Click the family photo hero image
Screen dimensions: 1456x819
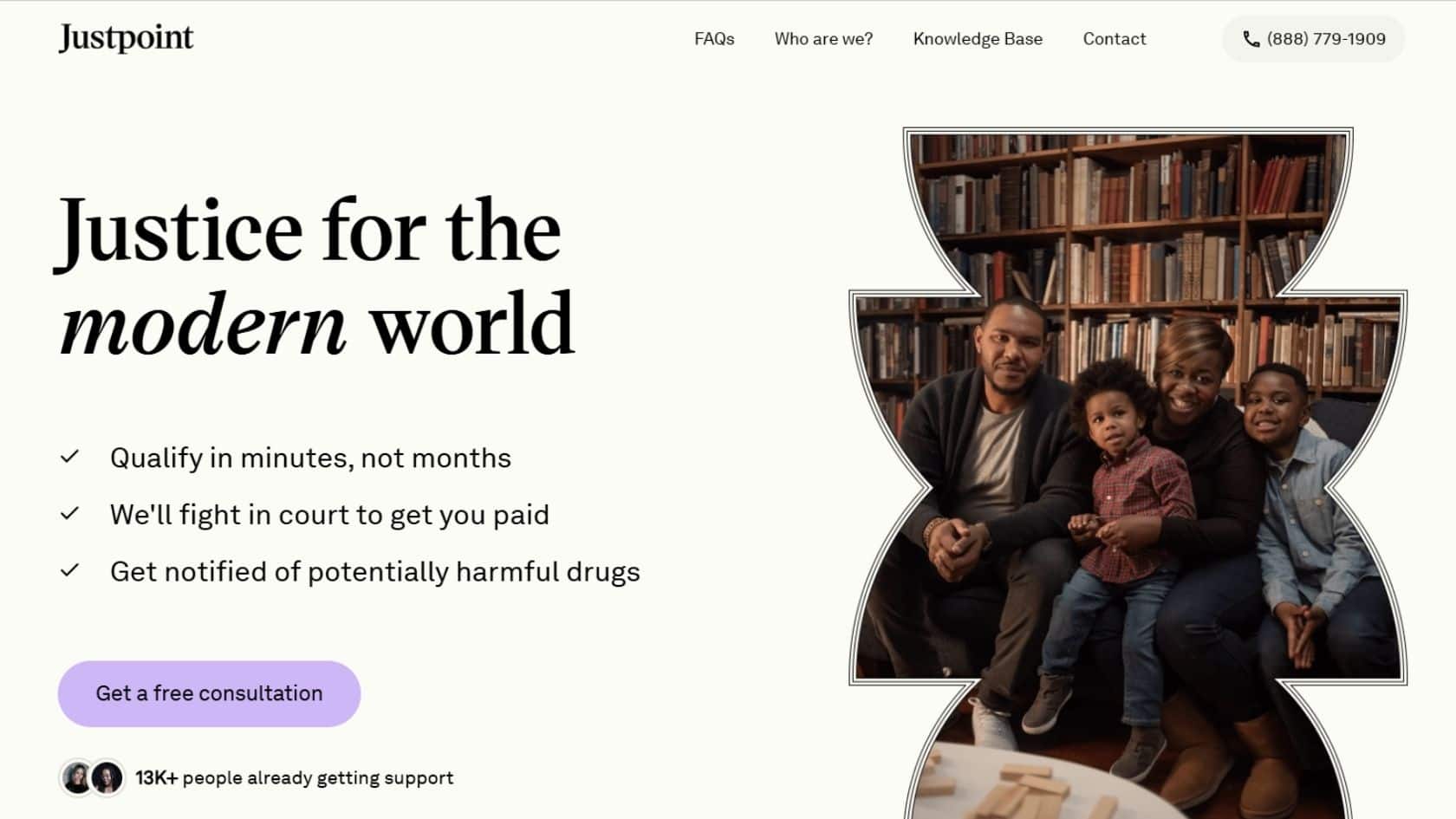click(x=1127, y=477)
